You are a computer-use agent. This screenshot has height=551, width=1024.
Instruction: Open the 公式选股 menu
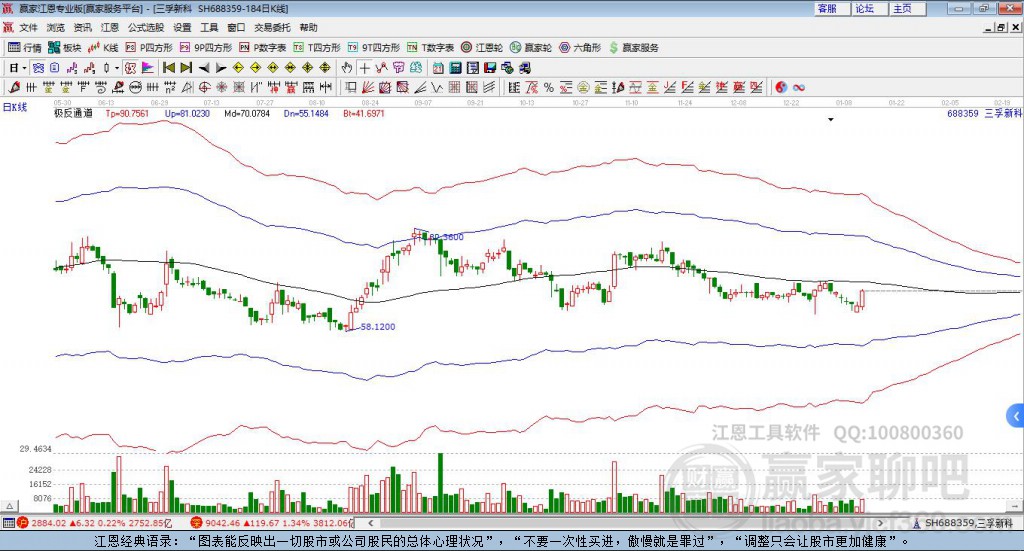pyautogui.click(x=146, y=27)
